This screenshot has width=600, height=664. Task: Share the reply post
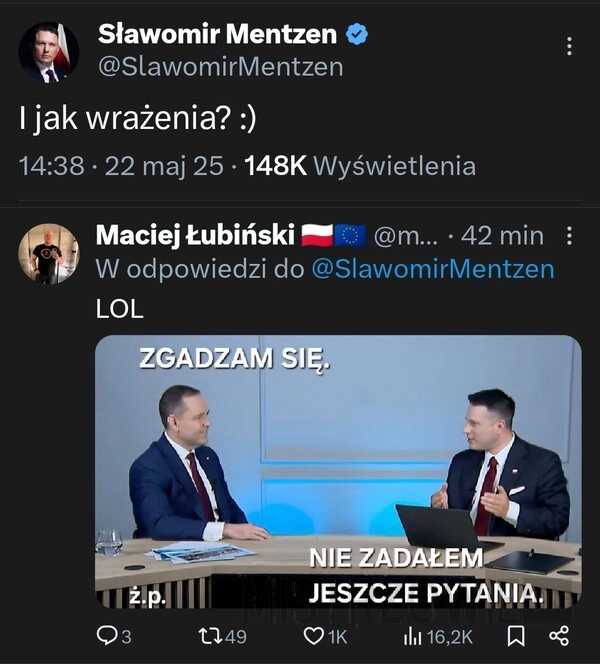click(558, 635)
